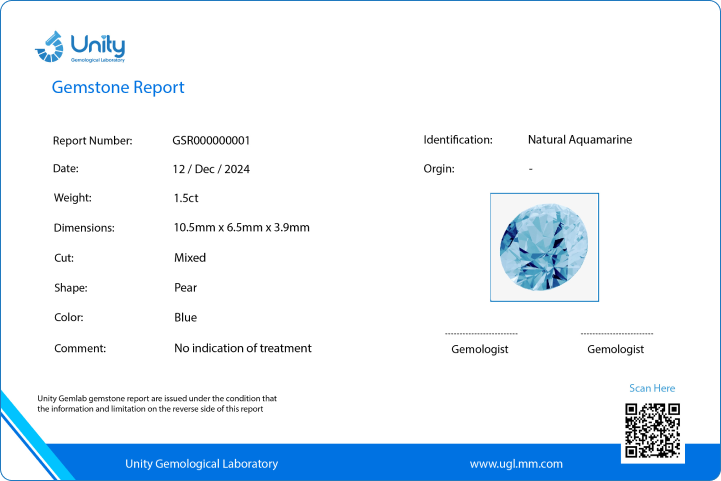
Task: Click the right Gemologist signature line
Action: [617, 334]
